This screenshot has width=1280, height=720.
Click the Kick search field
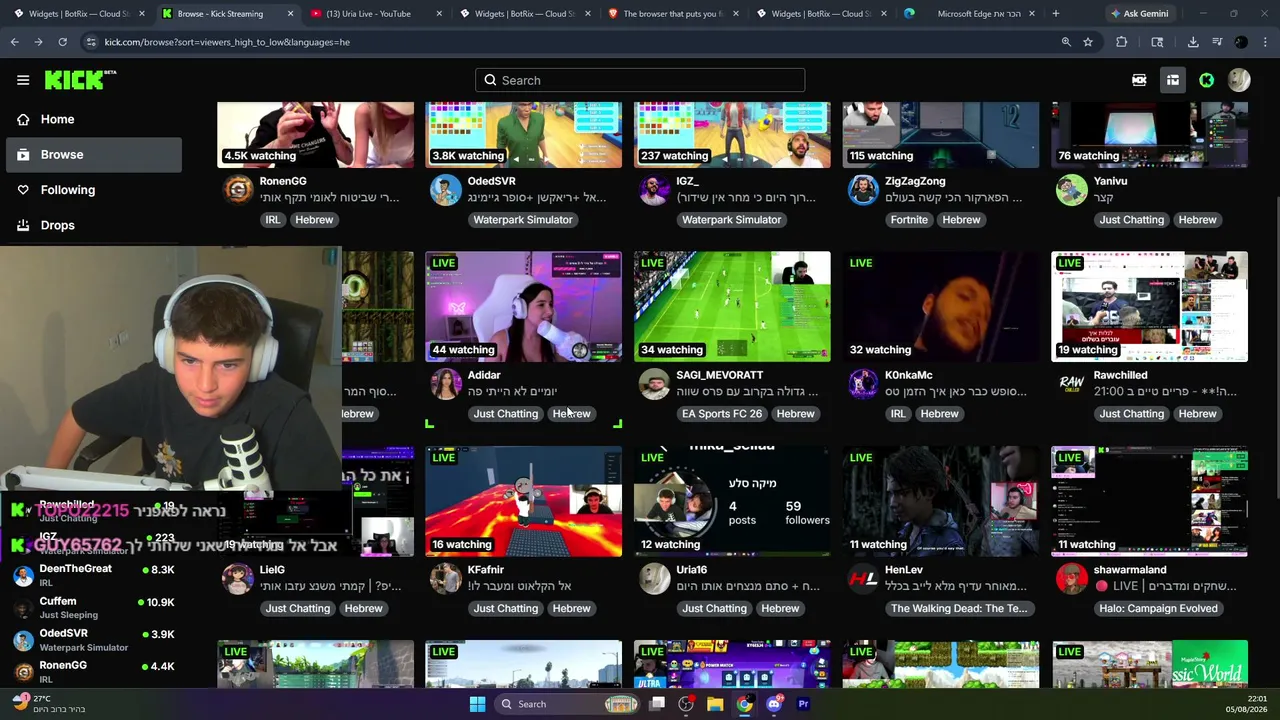pyautogui.click(x=640, y=80)
